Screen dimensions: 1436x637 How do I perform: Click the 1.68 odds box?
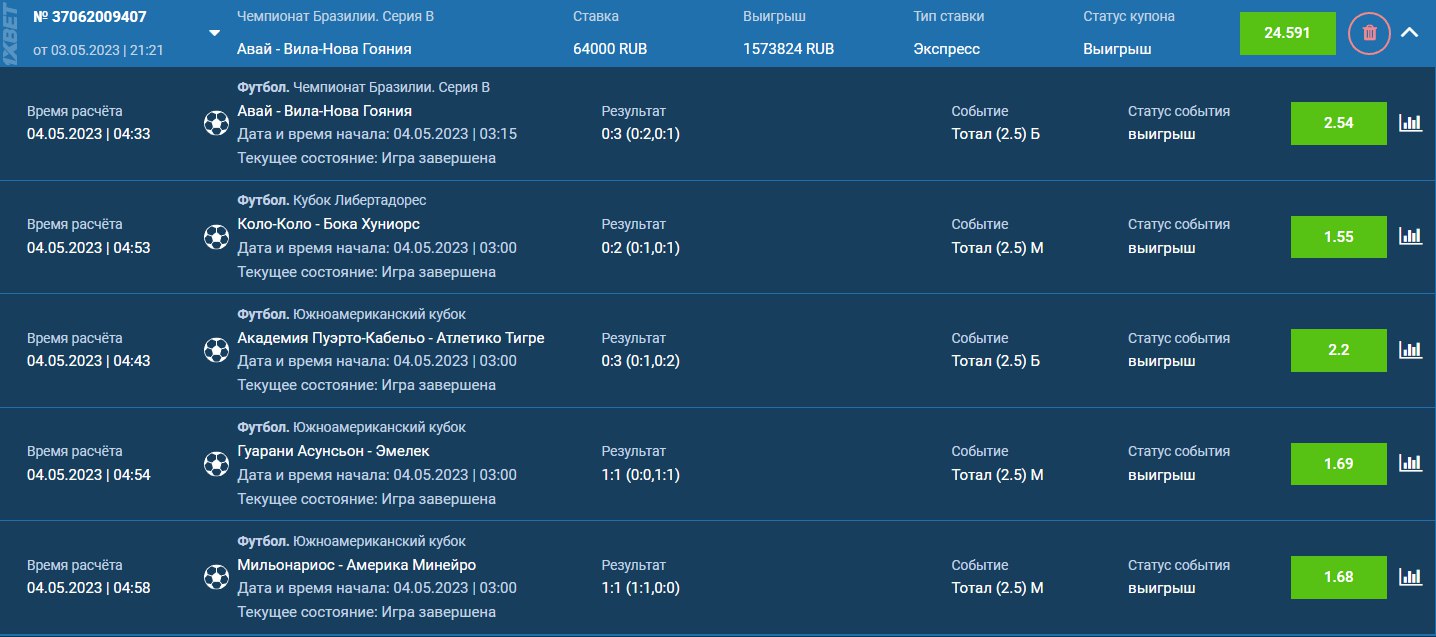pyautogui.click(x=1338, y=576)
